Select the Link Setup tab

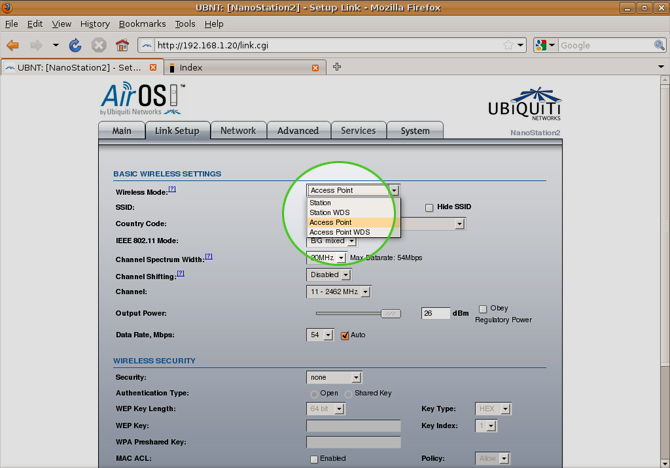[x=177, y=131]
